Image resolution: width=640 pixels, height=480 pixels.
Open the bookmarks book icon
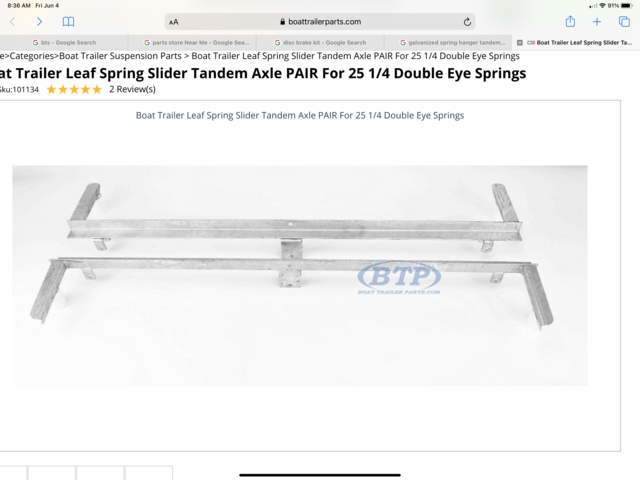68,22
